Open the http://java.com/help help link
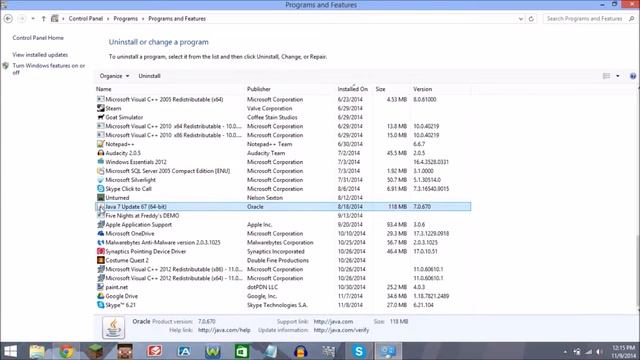This screenshot has width=640, height=360. 224,330
